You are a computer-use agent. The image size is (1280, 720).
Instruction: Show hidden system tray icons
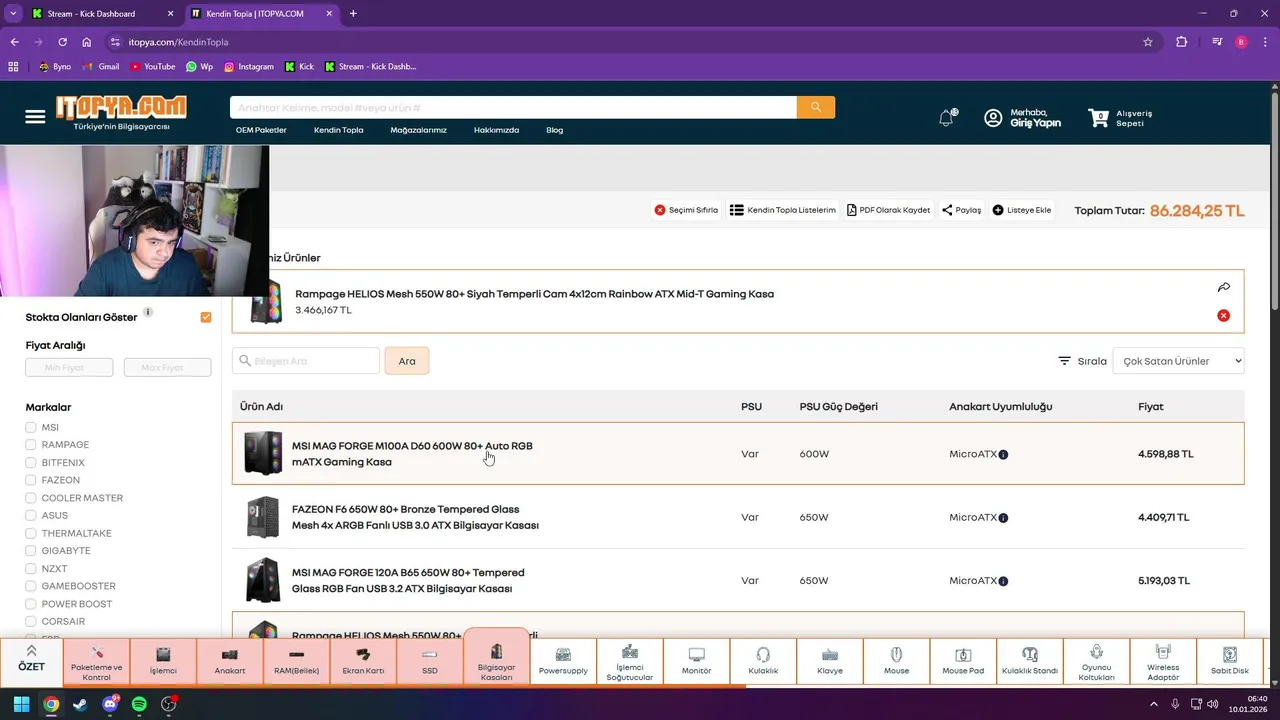point(1154,704)
